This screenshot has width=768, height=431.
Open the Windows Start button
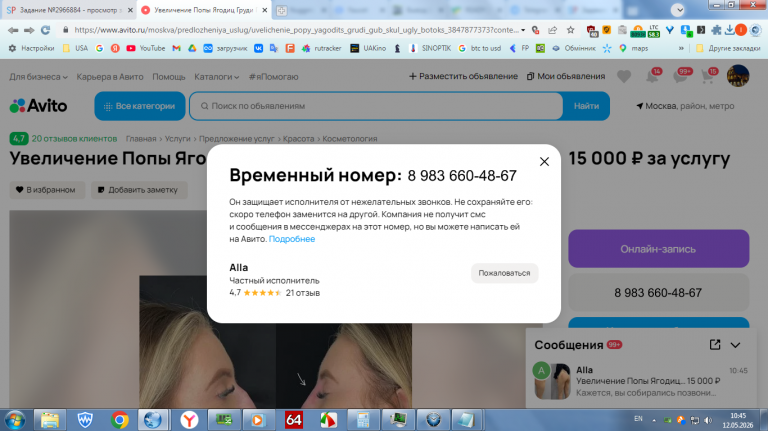15,420
